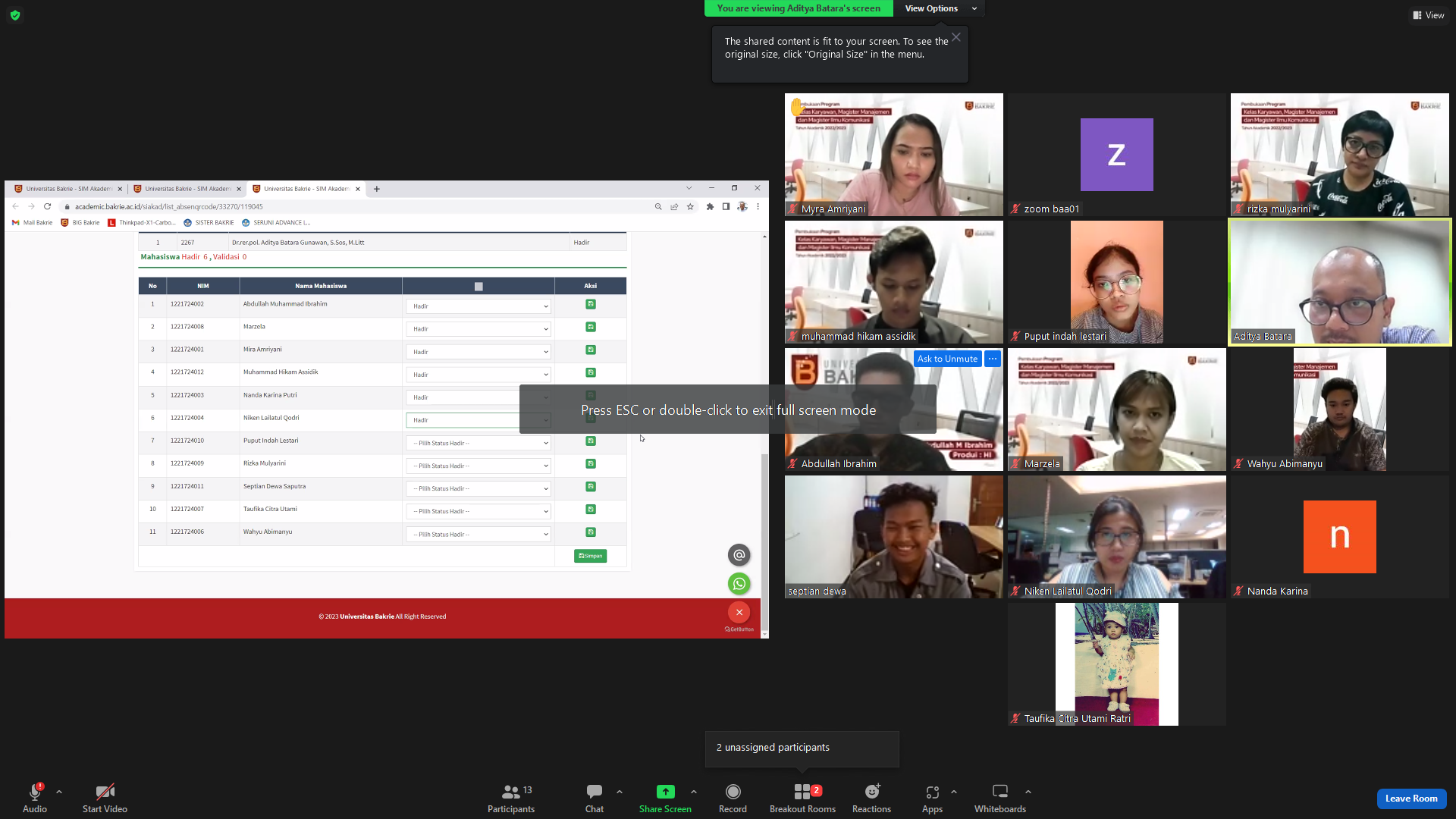Save attendance row for Abdullah Muhammad Ibrahim

pos(591,304)
